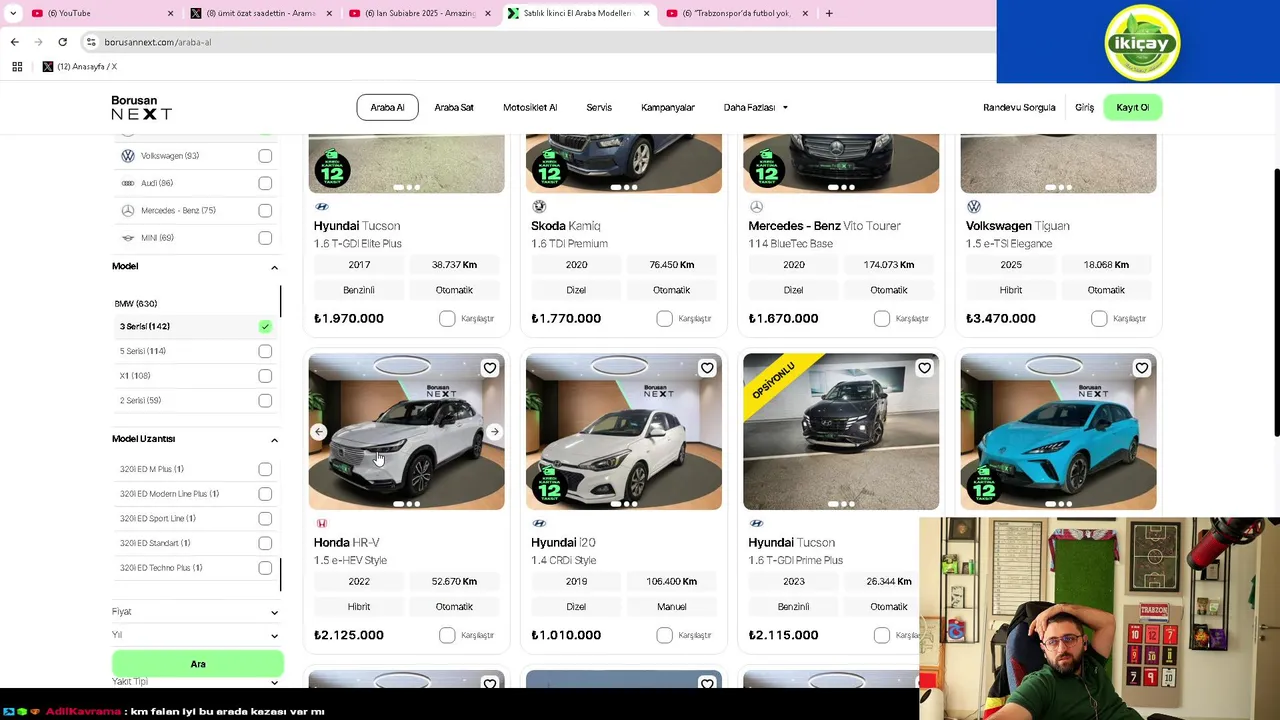The width and height of the screenshot is (1280, 720).
Task: Expand the Fiyat filter section
Action: (274, 612)
